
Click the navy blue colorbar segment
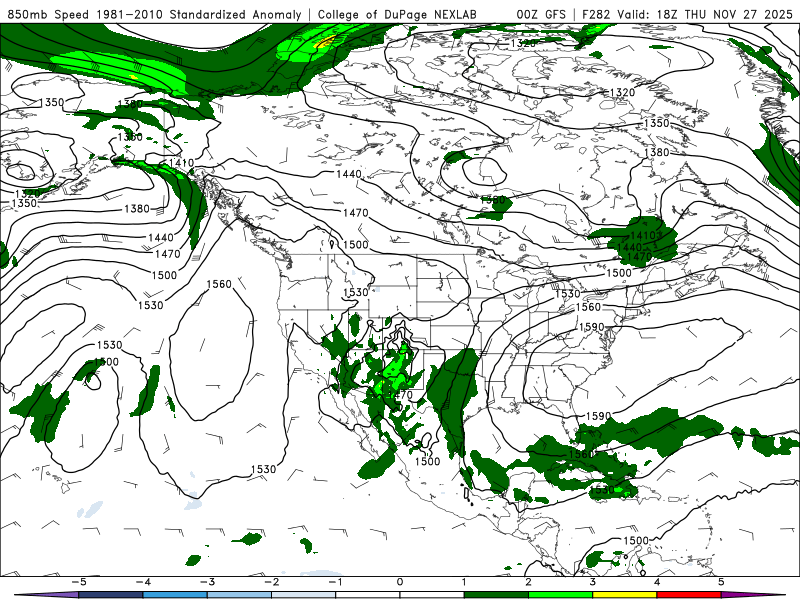(111, 595)
